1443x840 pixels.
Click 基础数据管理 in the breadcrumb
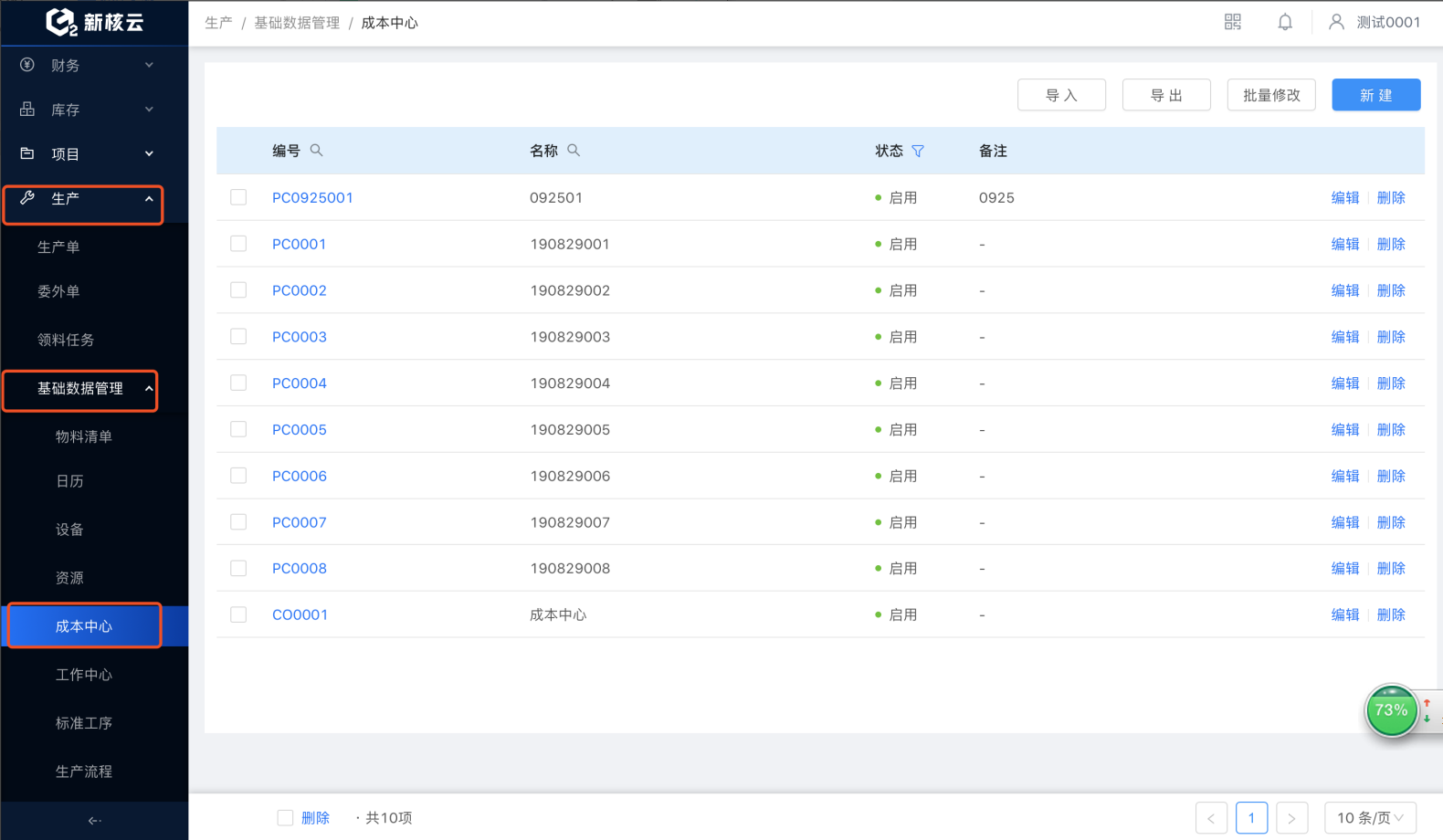tap(297, 23)
